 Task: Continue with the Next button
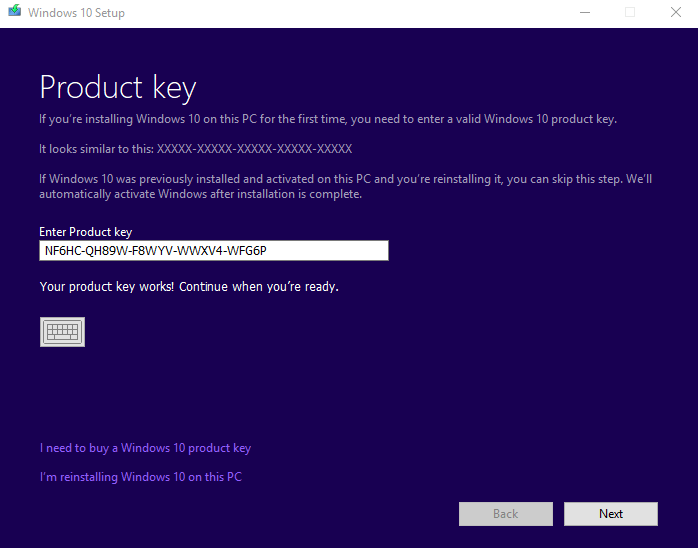(x=611, y=514)
